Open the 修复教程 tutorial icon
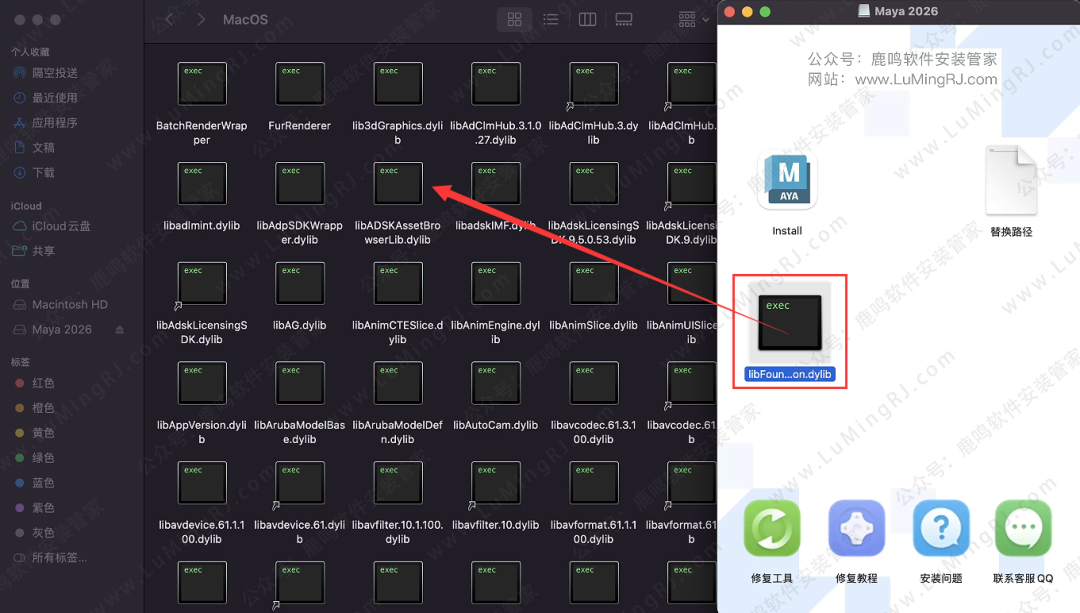This screenshot has width=1080, height=613. [x=857, y=528]
